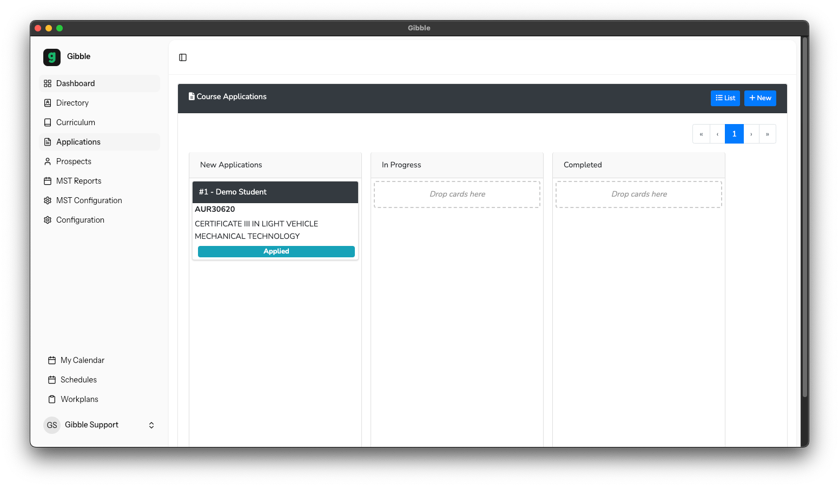The width and height of the screenshot is (839, 487).
Task: Go to the first page arrow
Action: (701, 134)
